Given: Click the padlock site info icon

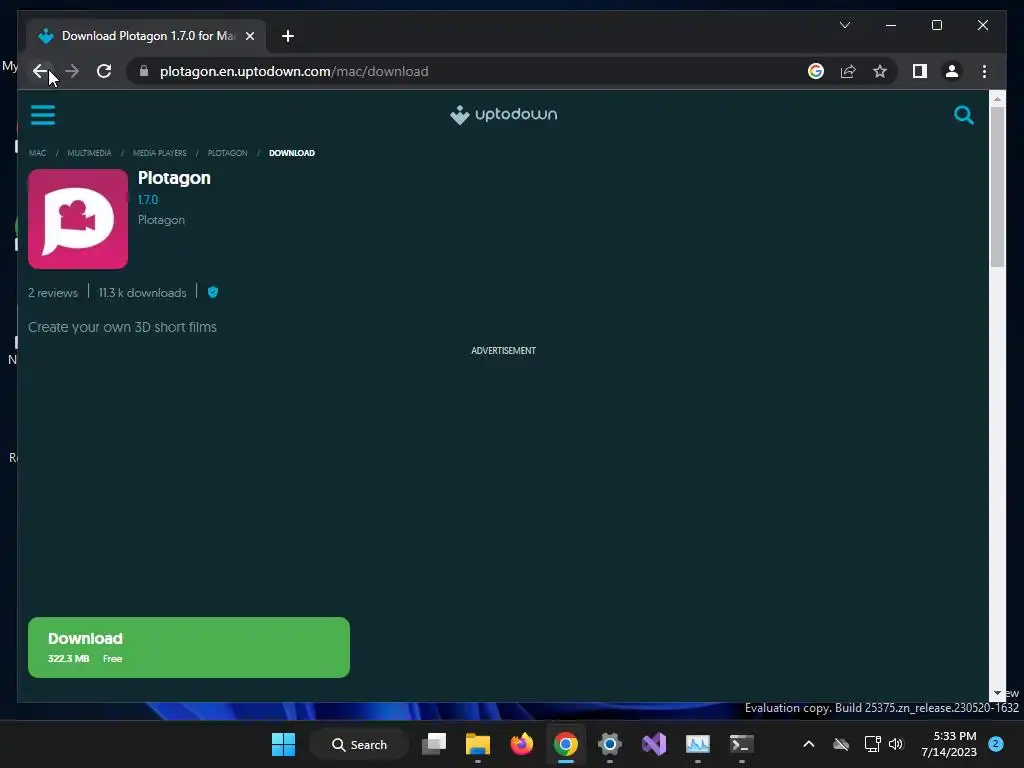Looking at the screenshot, I should pyautogui.click(x=144, y=71).
